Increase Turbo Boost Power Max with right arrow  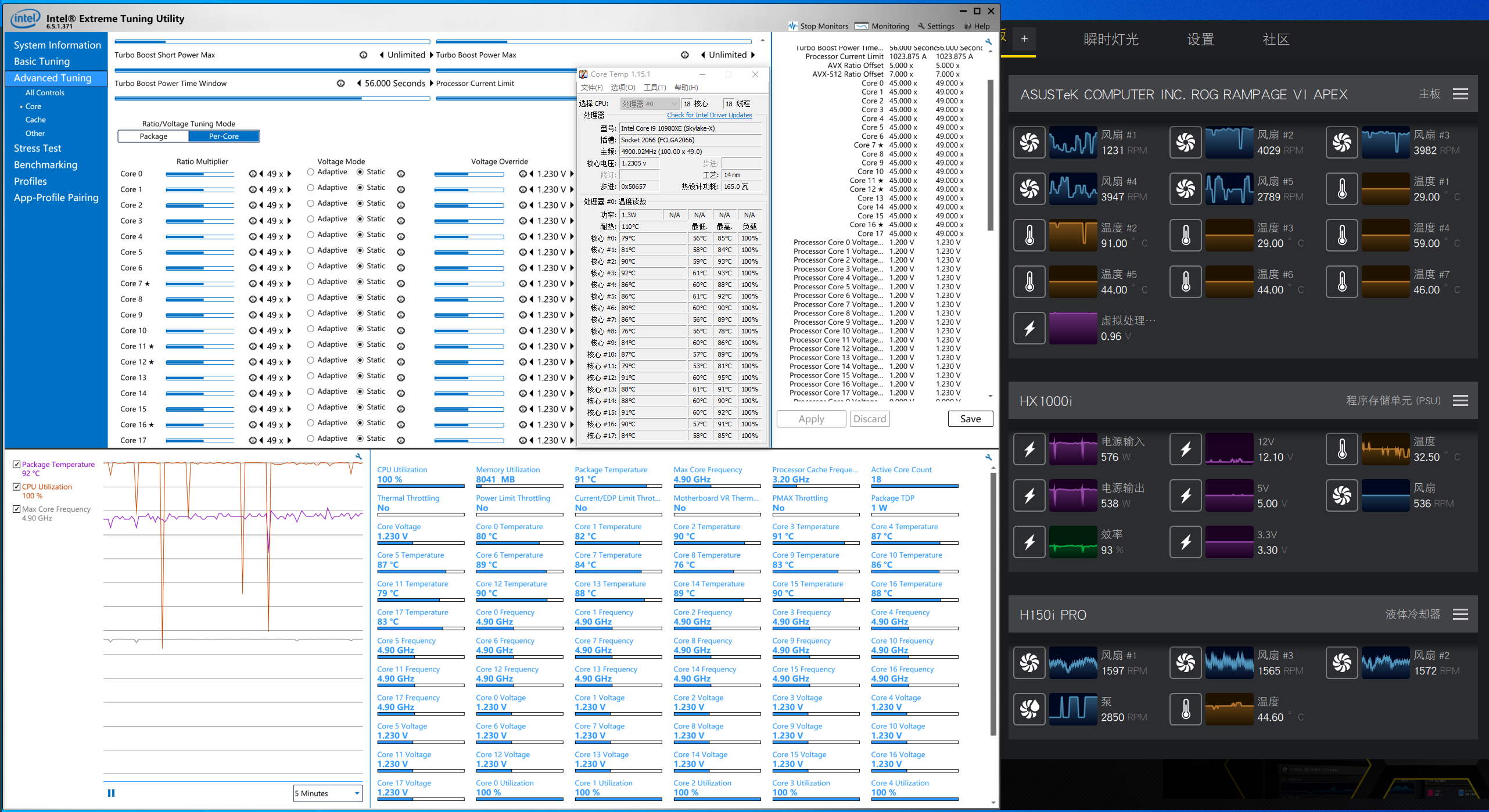(753, 55)
